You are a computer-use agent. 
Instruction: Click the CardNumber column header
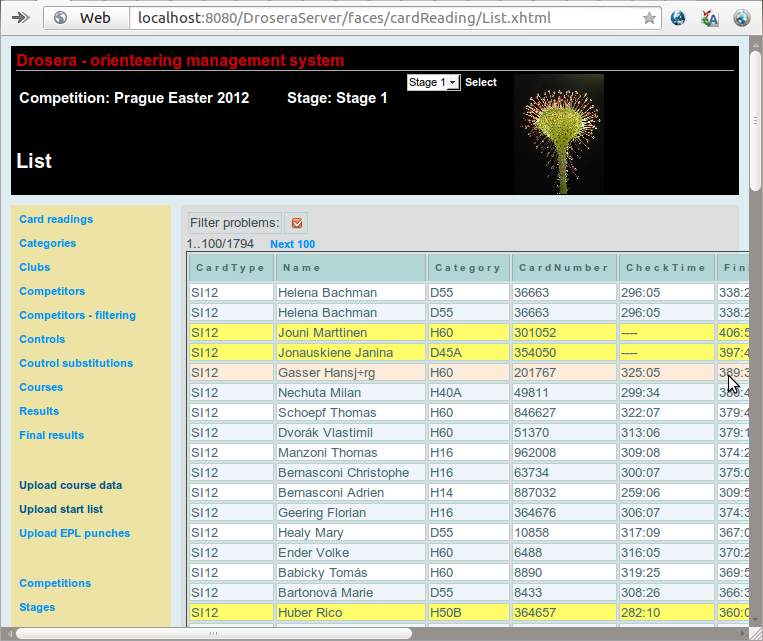point(564,268)
